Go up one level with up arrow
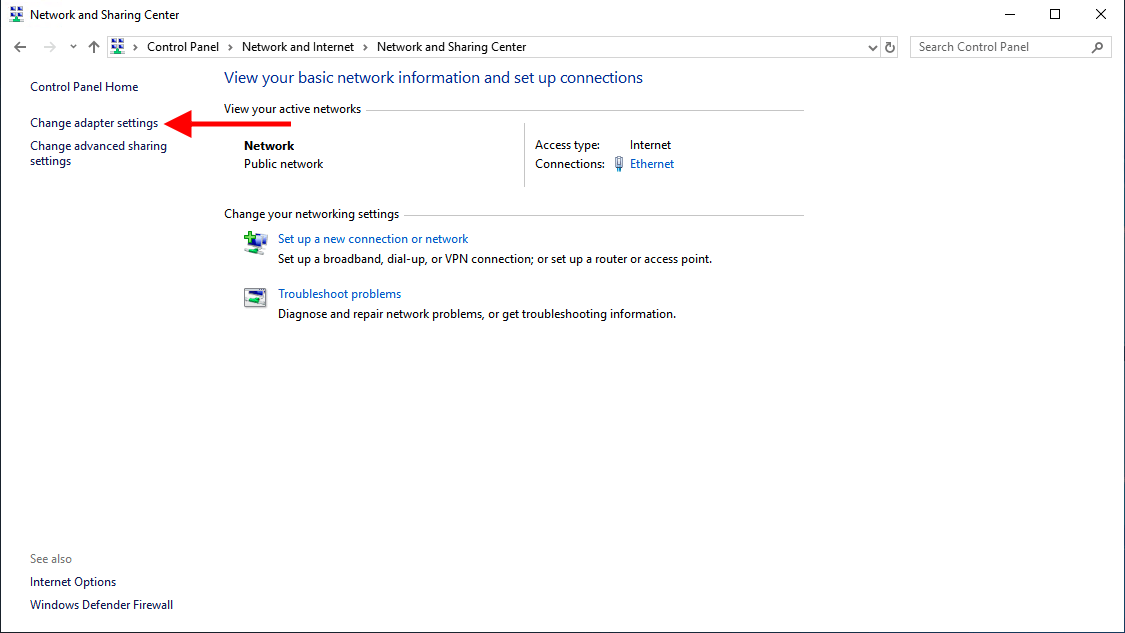This screenshot has width=1125, height=633. pos(94,47)
